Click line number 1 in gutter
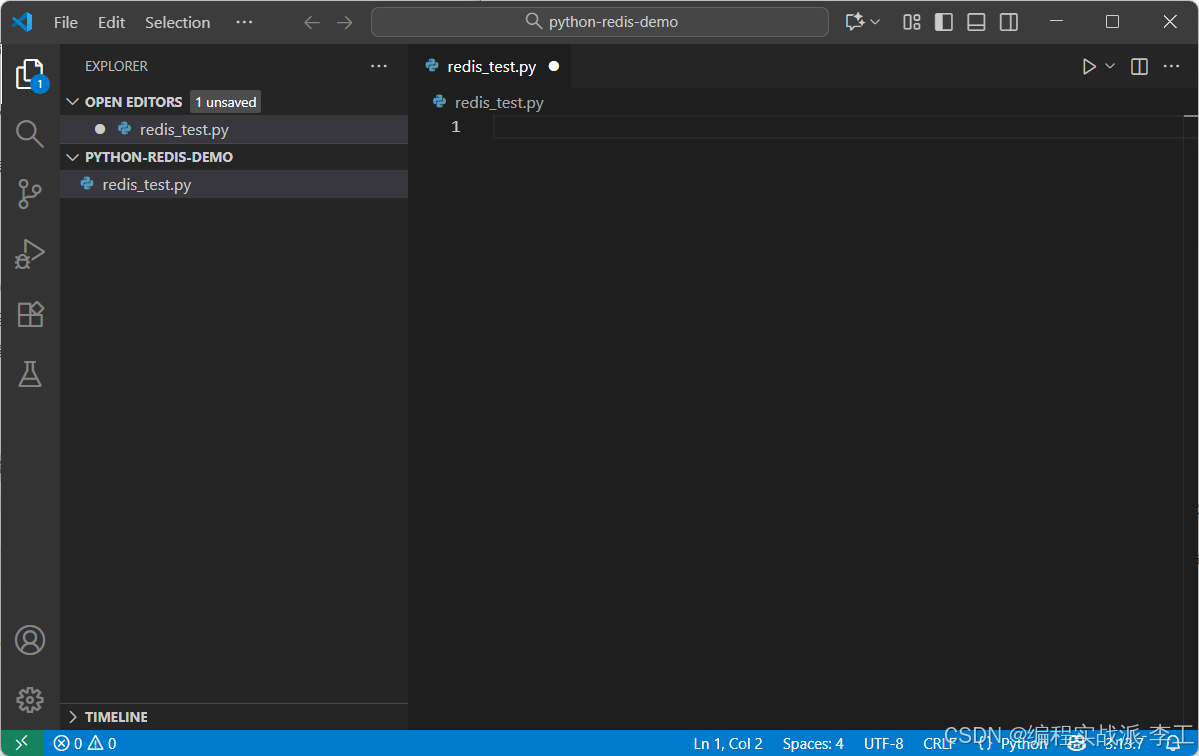The image size is (1199, 756). point(456,127)
